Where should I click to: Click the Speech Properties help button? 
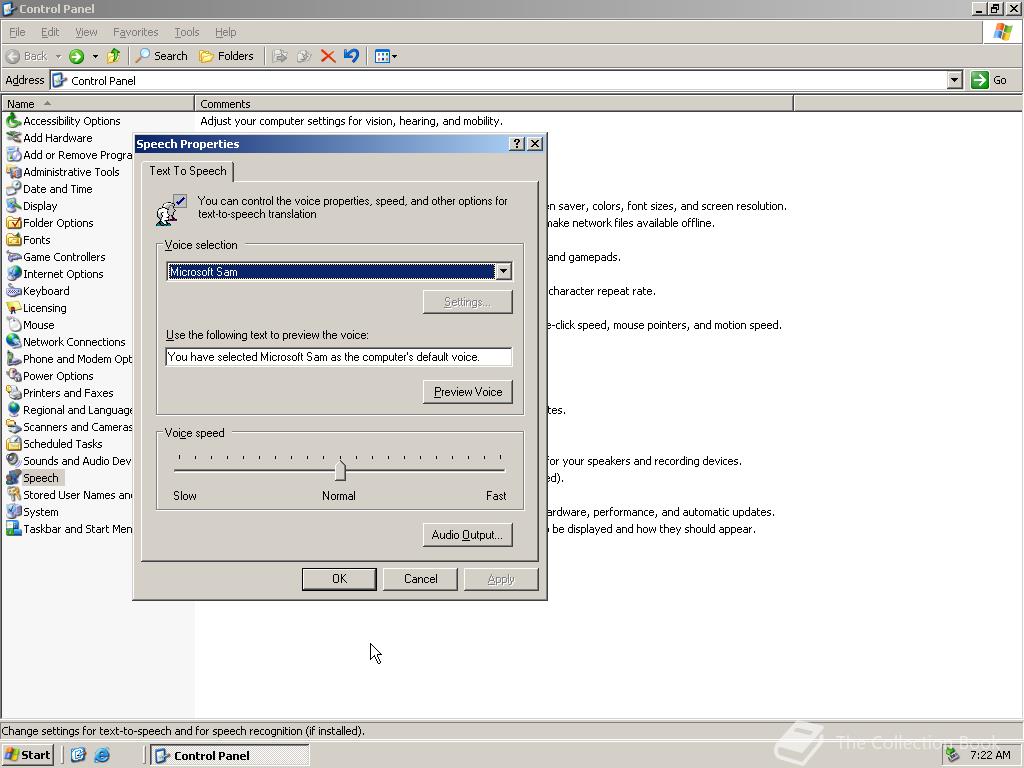pos(517,144)
